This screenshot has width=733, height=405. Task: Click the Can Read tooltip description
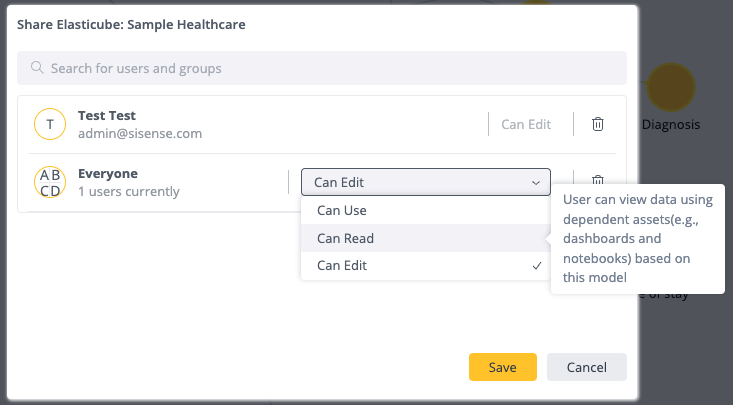click(638, 239)
